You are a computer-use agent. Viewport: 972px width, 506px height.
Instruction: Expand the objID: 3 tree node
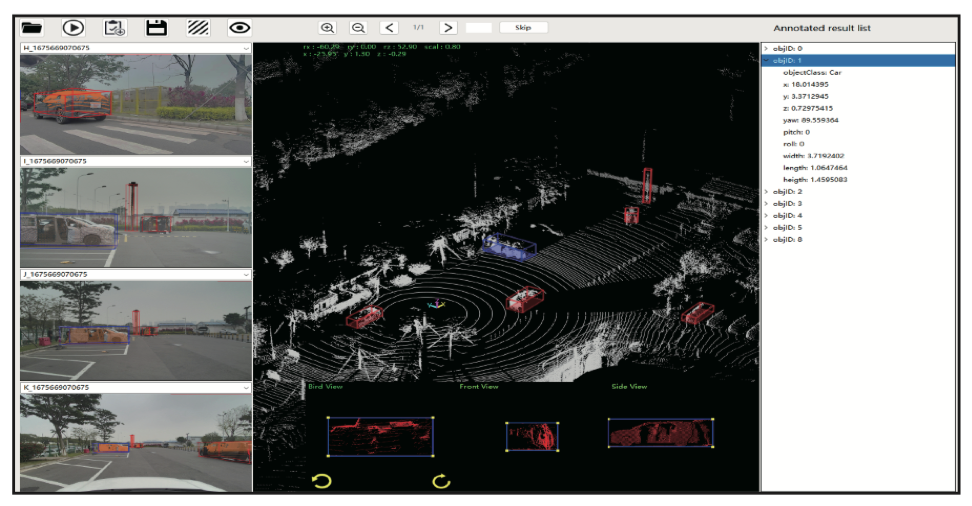(766, 203)
